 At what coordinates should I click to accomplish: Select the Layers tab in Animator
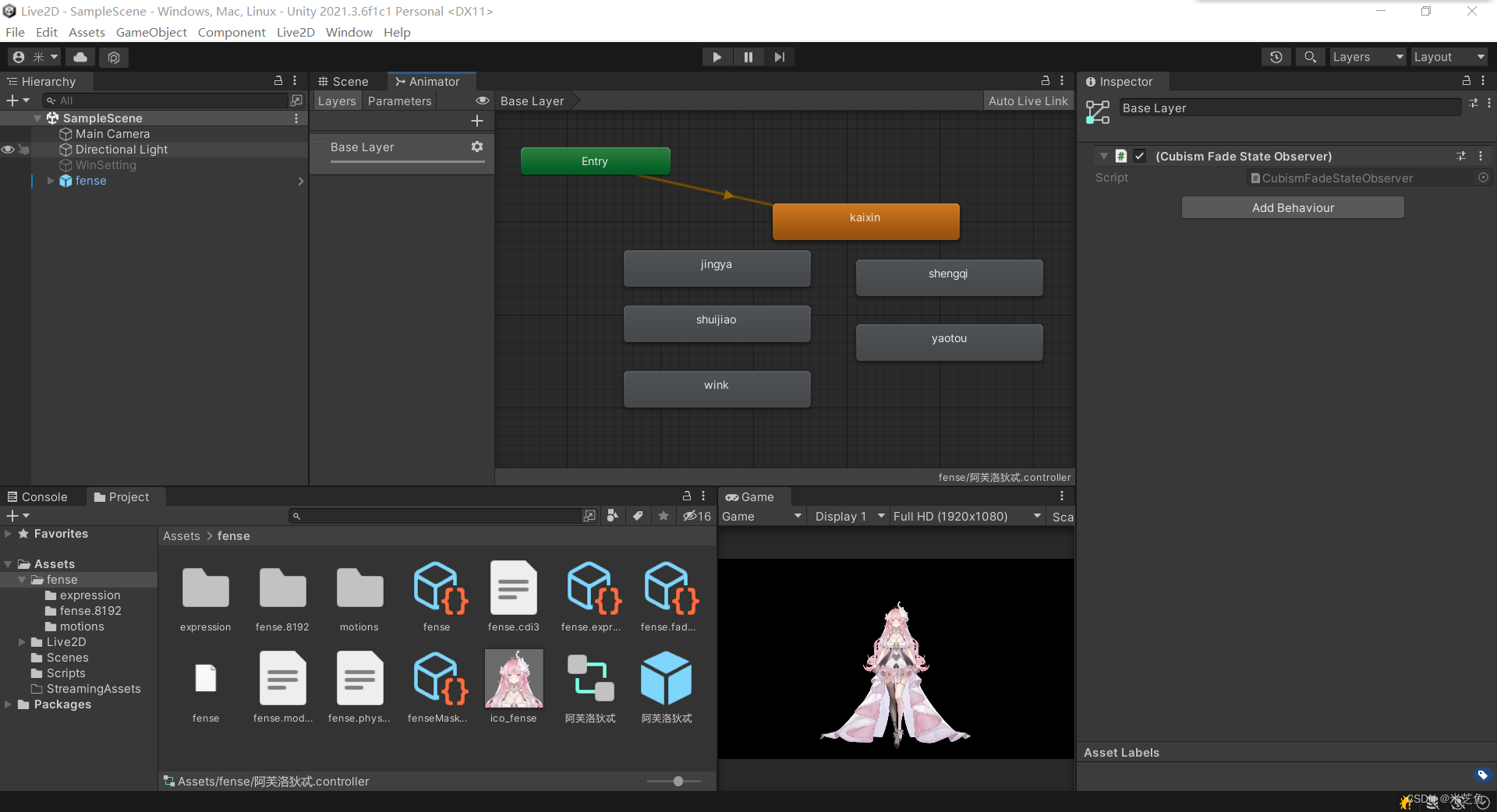pyautogui.click(x=337, y=101)
